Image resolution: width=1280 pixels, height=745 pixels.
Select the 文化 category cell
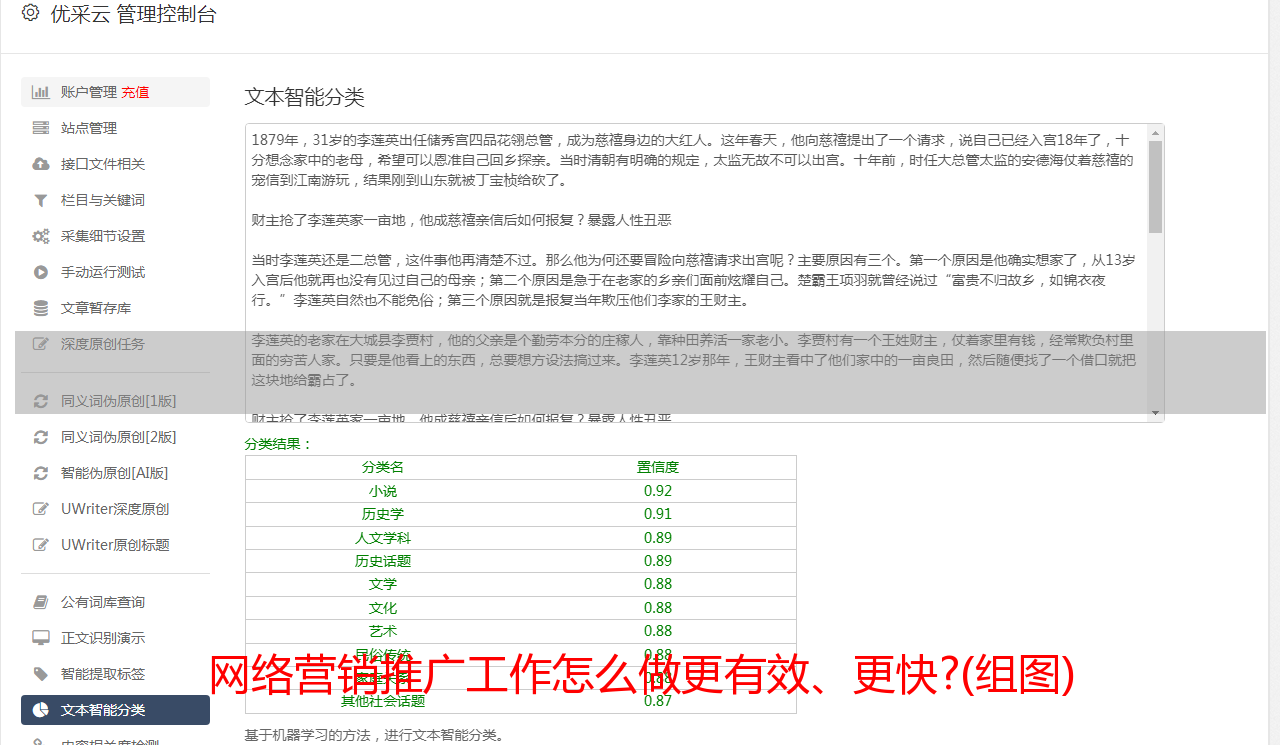click(383, 608)
